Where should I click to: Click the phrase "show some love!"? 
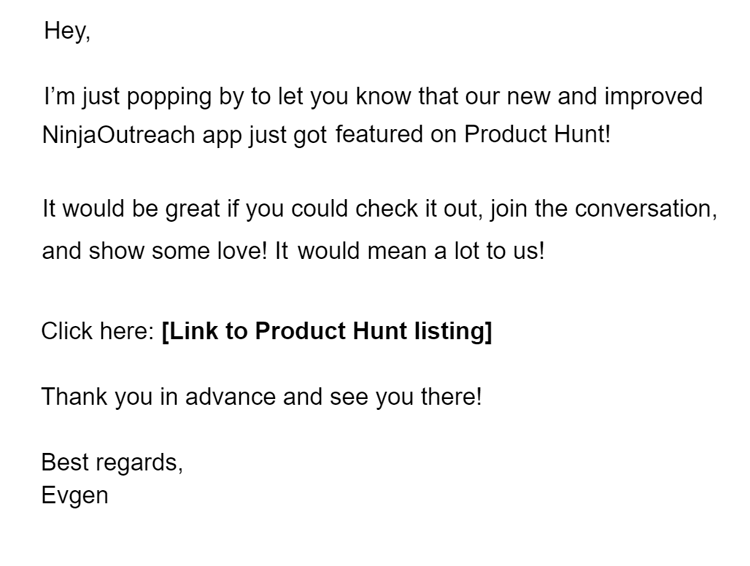pyautogui.click(x=178, y=251)
